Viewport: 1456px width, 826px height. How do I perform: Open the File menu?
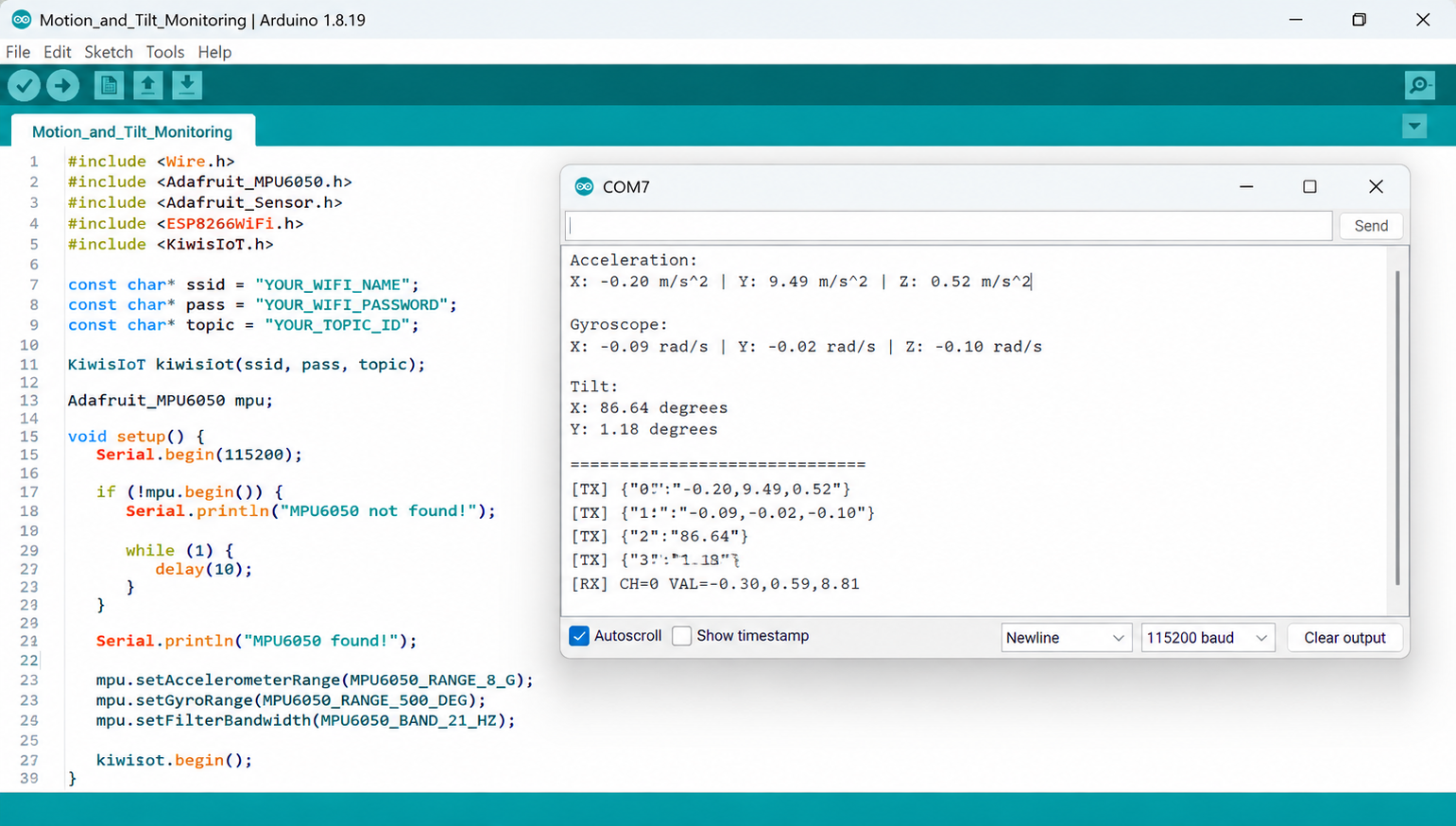[x=18, y=52]
